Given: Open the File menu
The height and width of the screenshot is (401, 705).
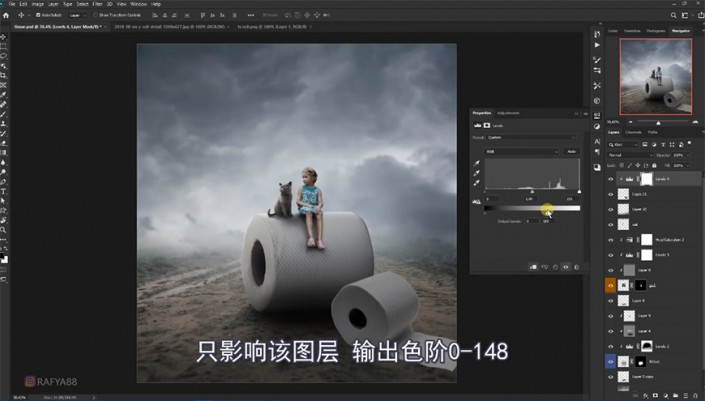Looking at the screenshot, I should coord(12,4).
